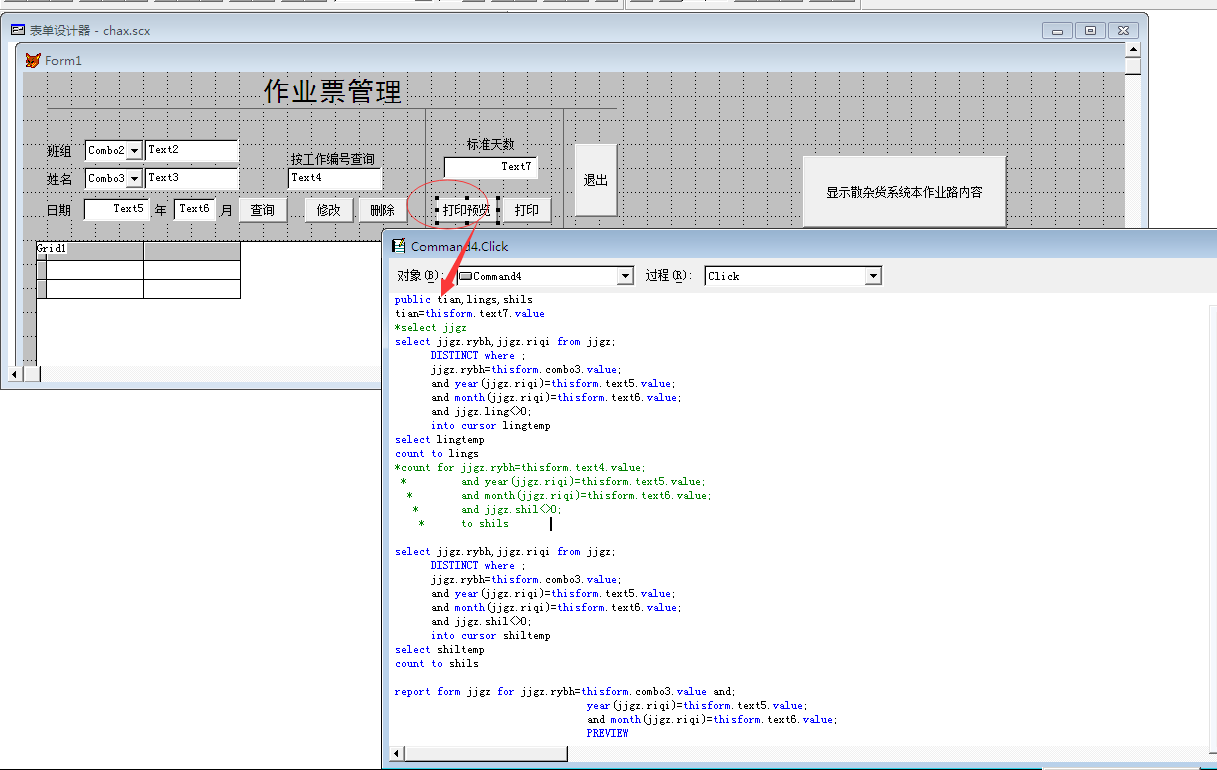
Task: Click the Text2 input field
Action: click(192, 151)
